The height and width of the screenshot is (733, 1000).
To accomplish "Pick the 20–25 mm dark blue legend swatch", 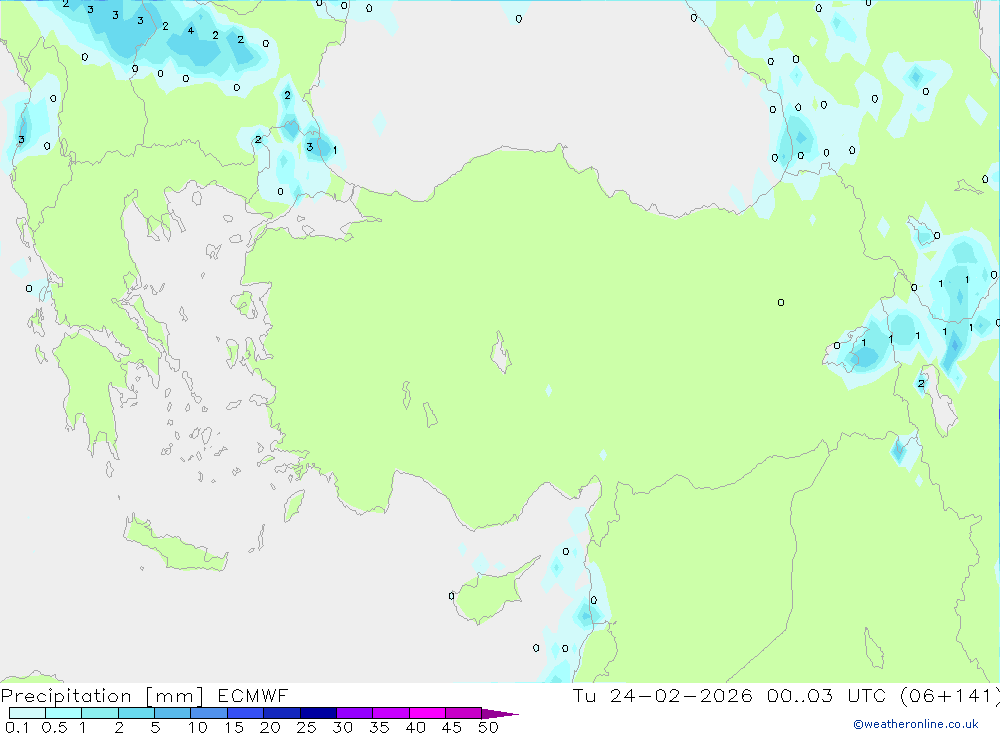I will tap(282, 713).
